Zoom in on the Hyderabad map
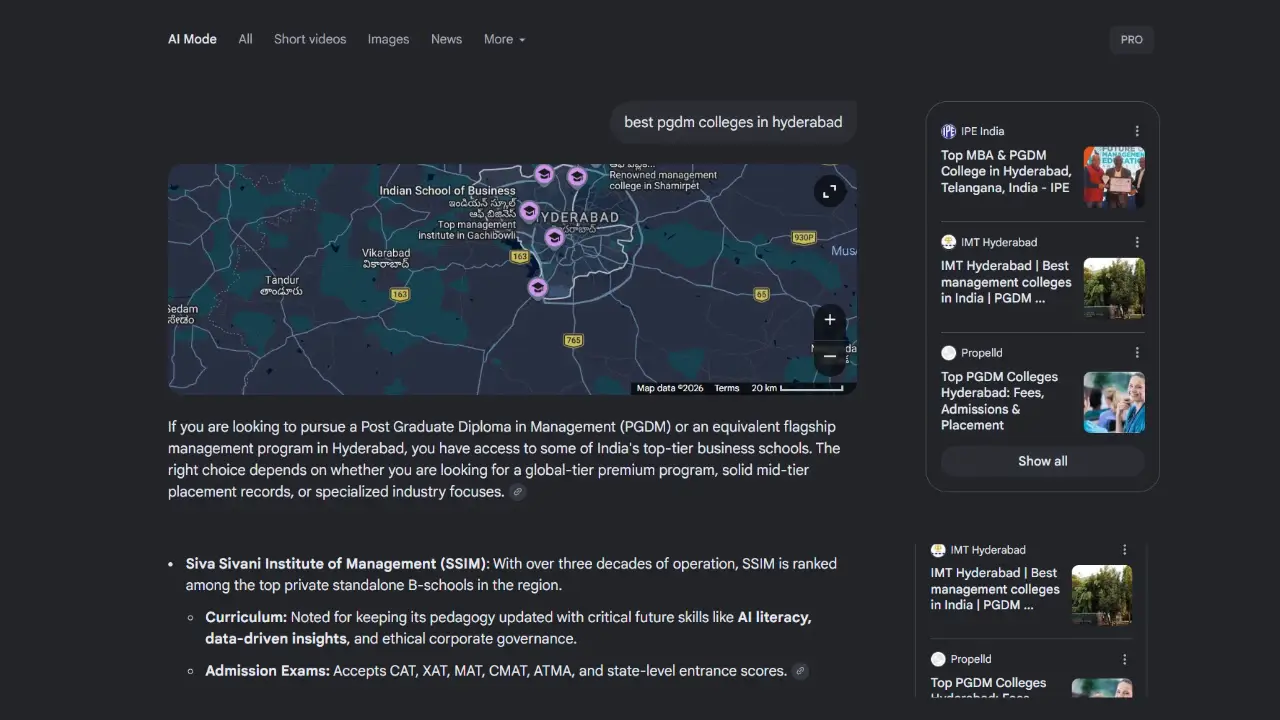1280x720 pixels. click(x=830, y=320)
